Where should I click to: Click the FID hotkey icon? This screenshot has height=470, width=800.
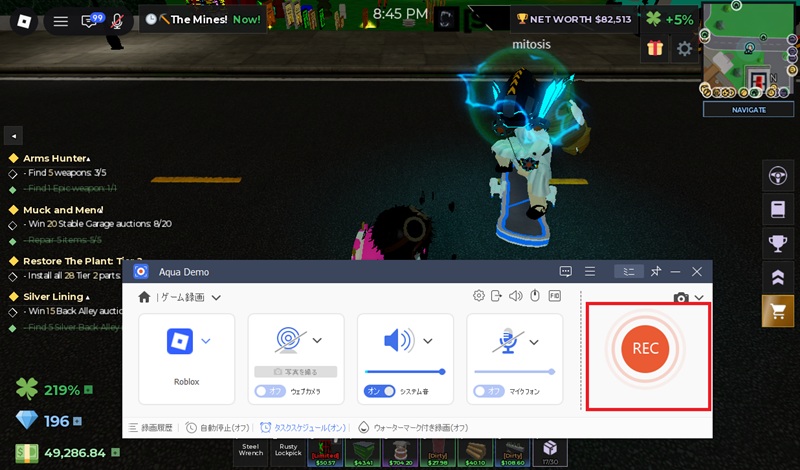(x=555, y=295)
